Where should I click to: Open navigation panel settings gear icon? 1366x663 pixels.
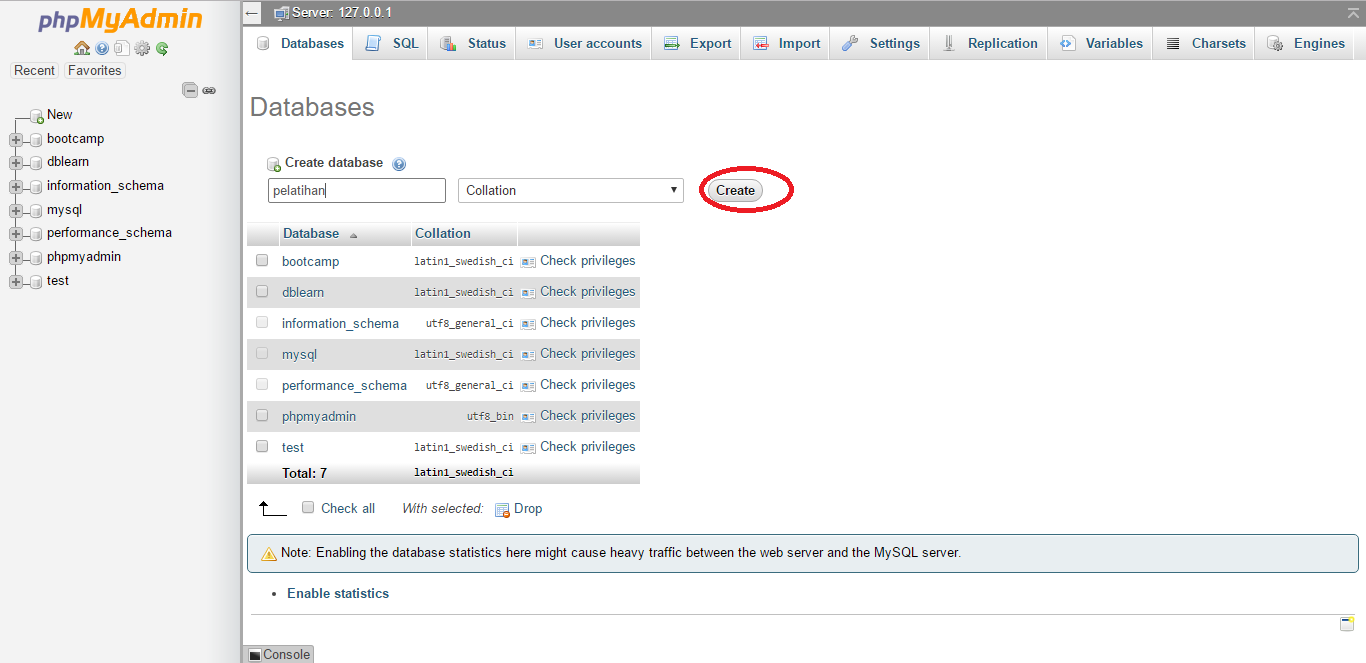coord(142,48)
